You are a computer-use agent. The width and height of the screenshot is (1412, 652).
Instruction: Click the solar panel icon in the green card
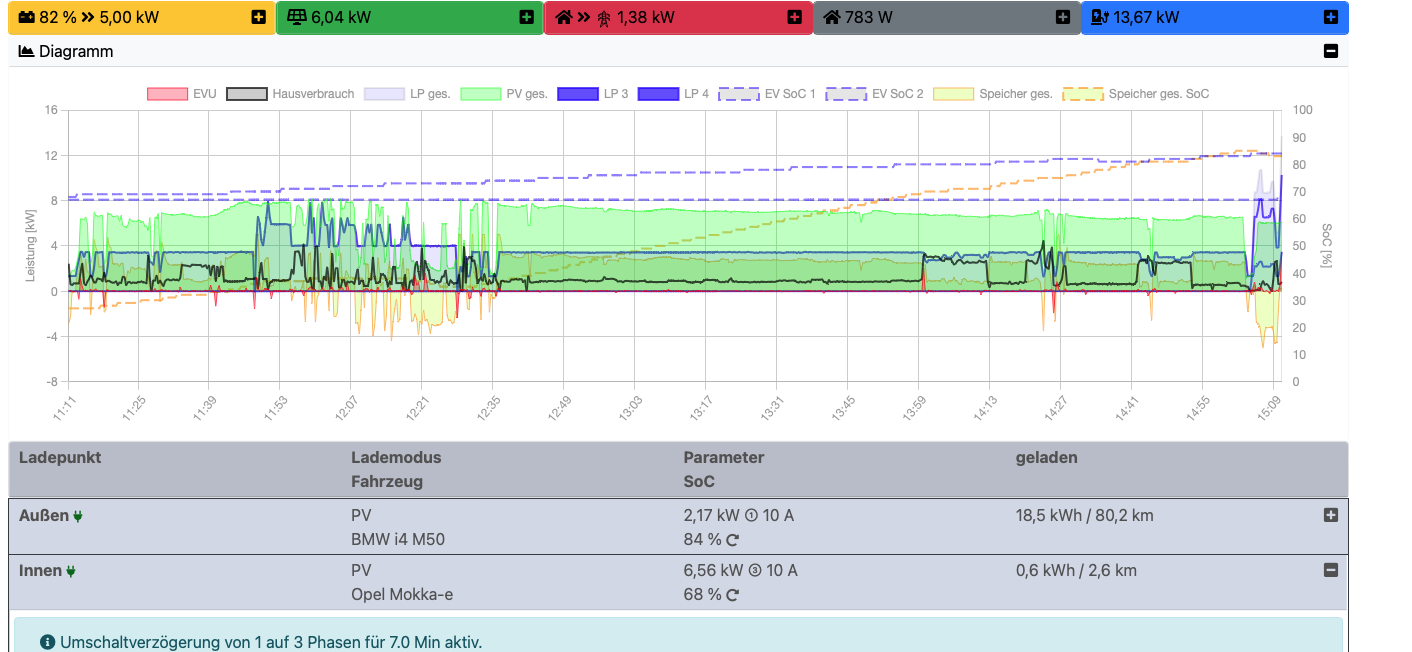295,17
